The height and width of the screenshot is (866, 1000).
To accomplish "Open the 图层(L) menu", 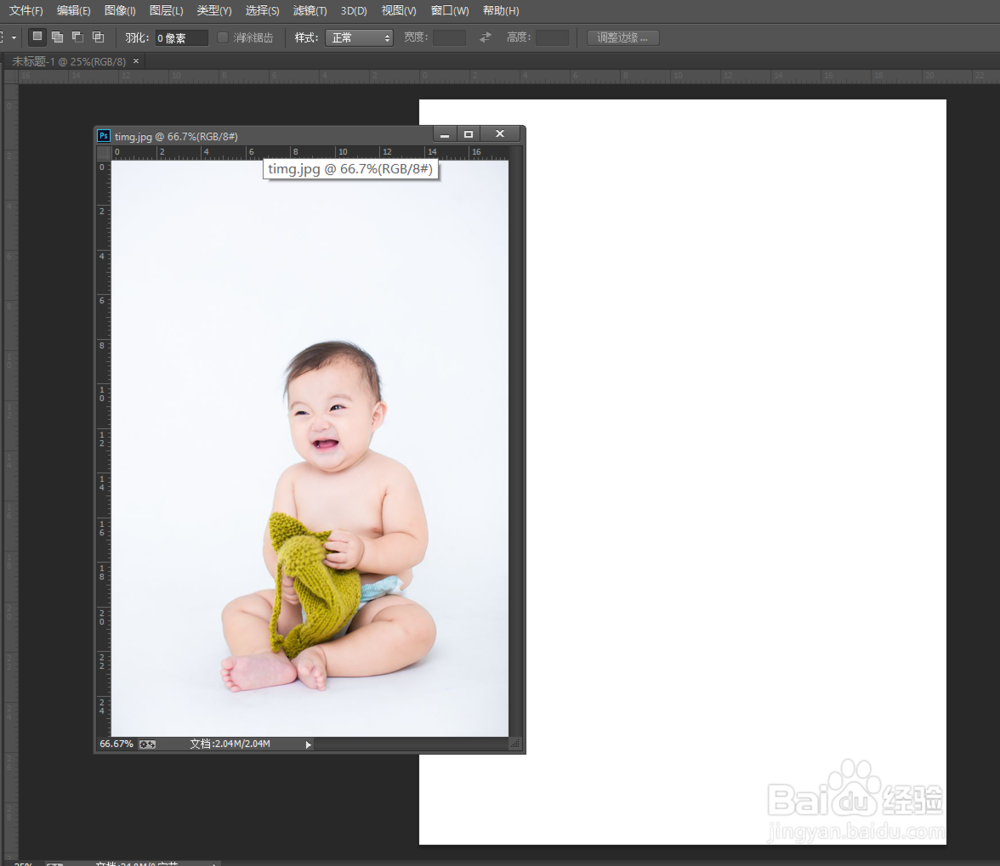I will pos(166,11).
